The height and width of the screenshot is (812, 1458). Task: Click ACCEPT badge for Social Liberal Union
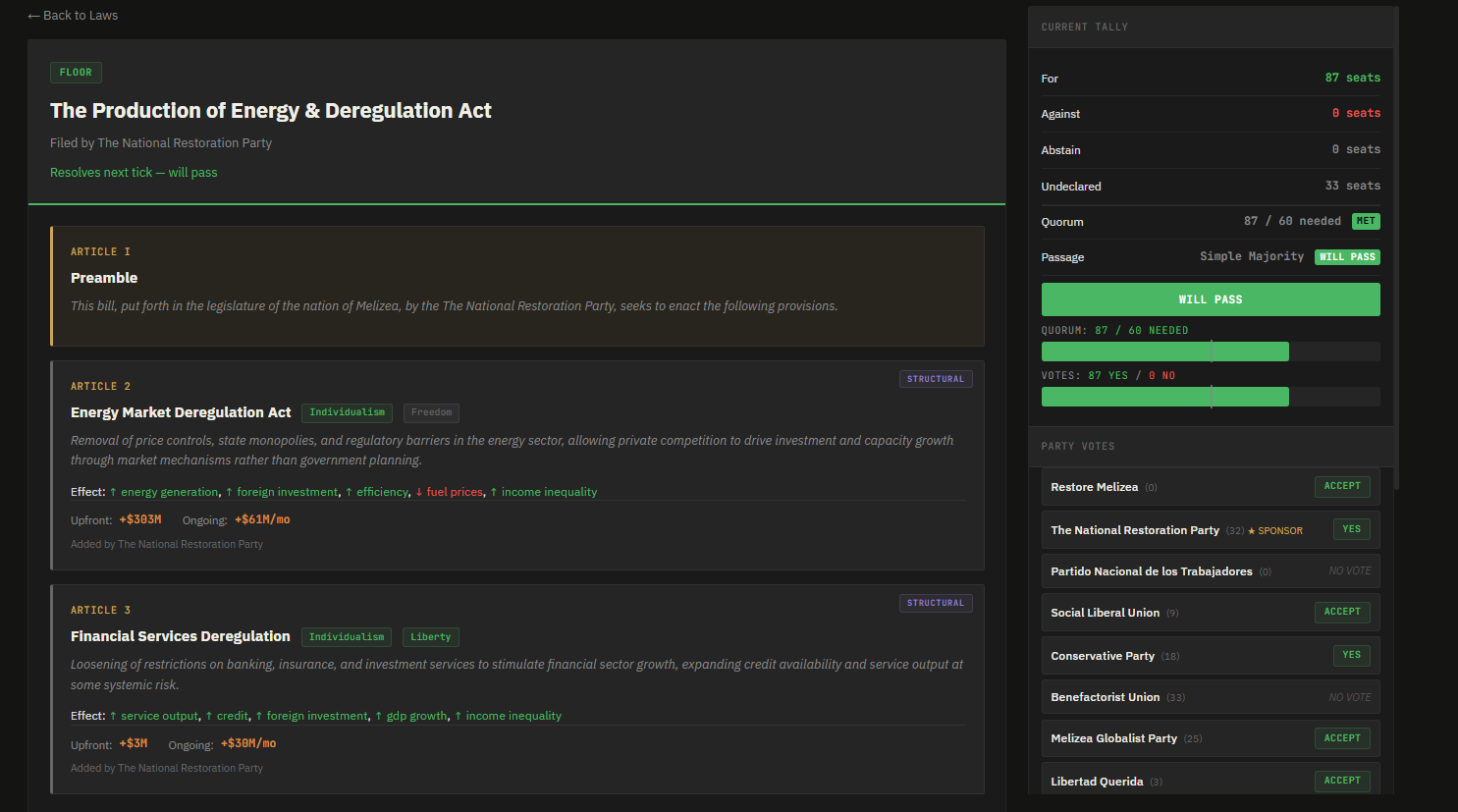point(1341,612)
